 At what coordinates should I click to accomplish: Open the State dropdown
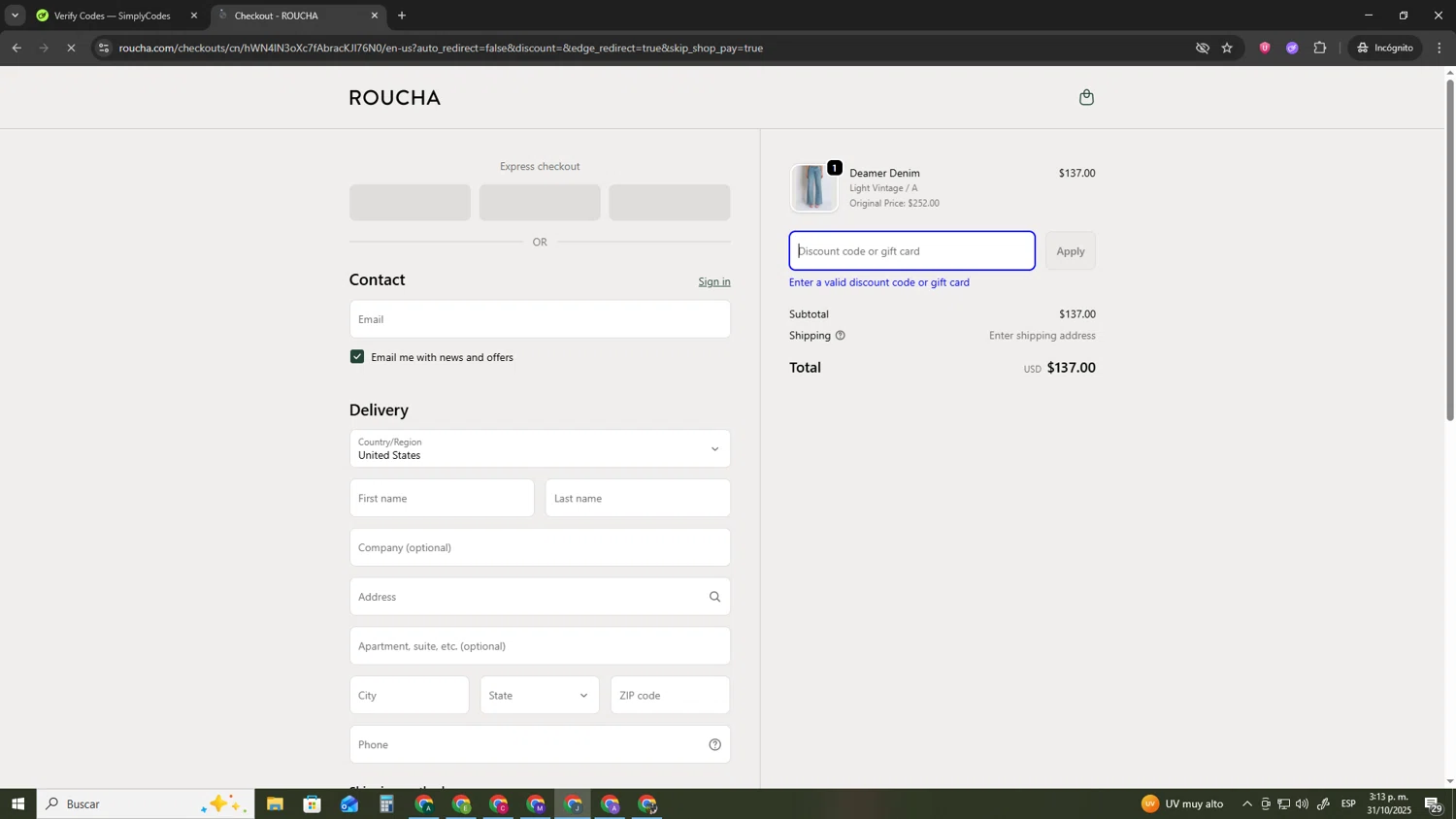(x=540, y=696)
